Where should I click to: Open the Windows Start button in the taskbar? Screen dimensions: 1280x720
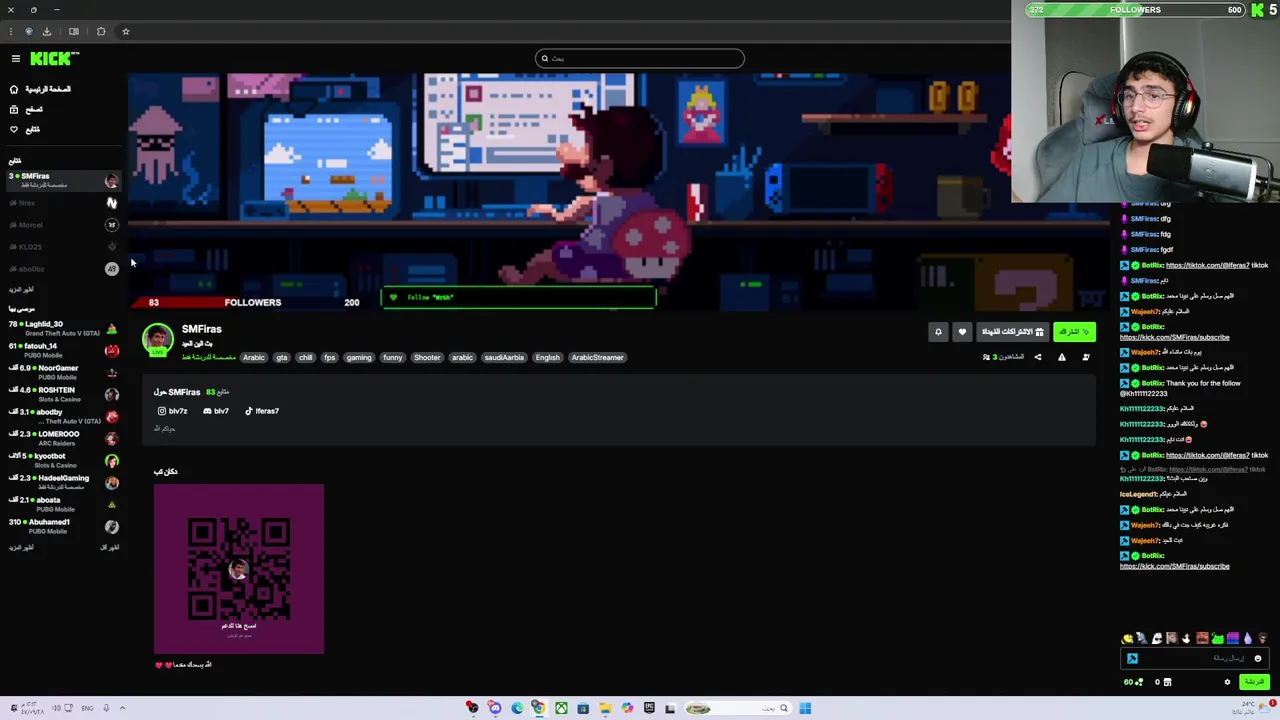click(x=805, y=708)
